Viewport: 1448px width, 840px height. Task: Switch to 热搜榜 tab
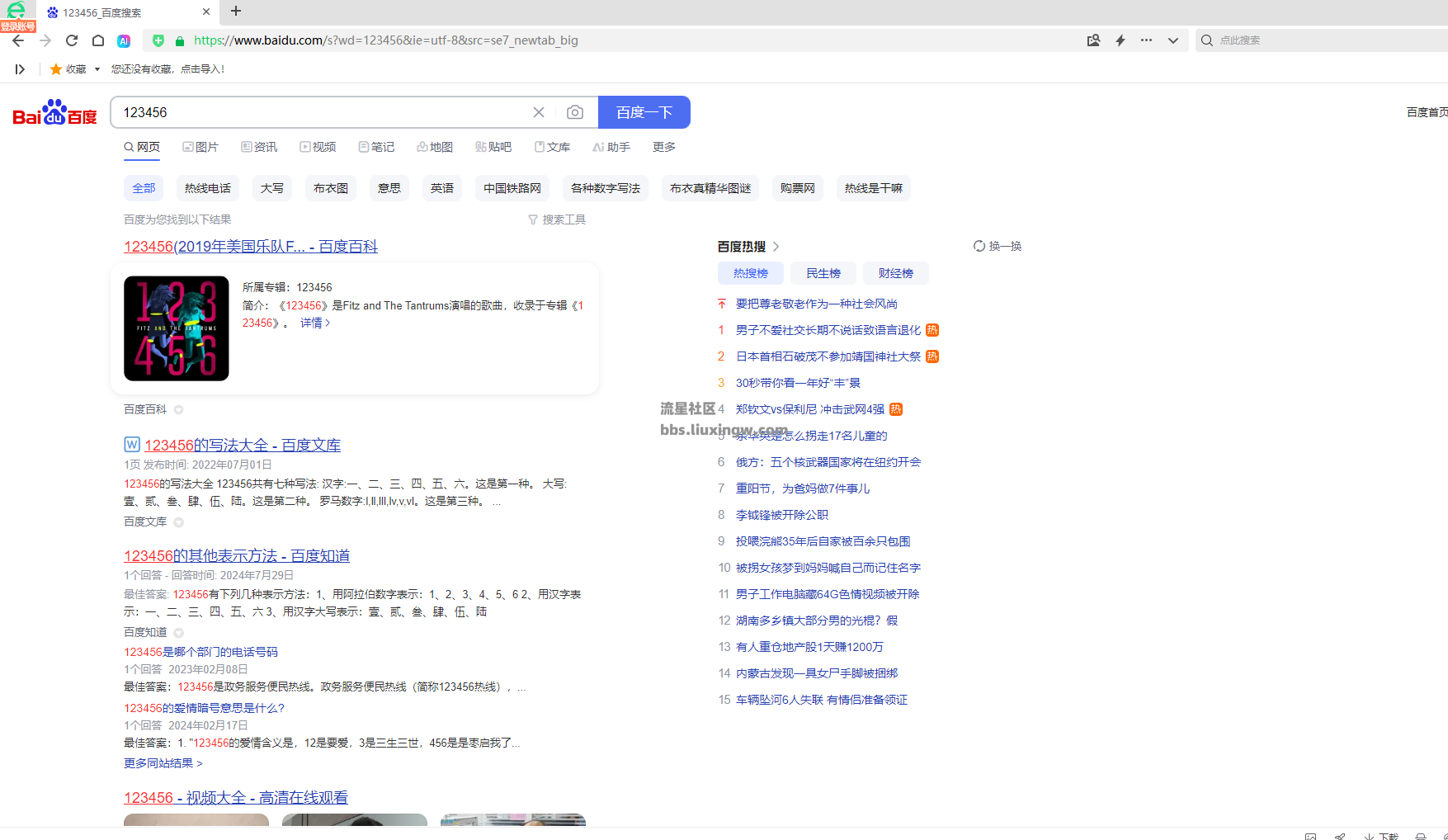tap(751, 273)
